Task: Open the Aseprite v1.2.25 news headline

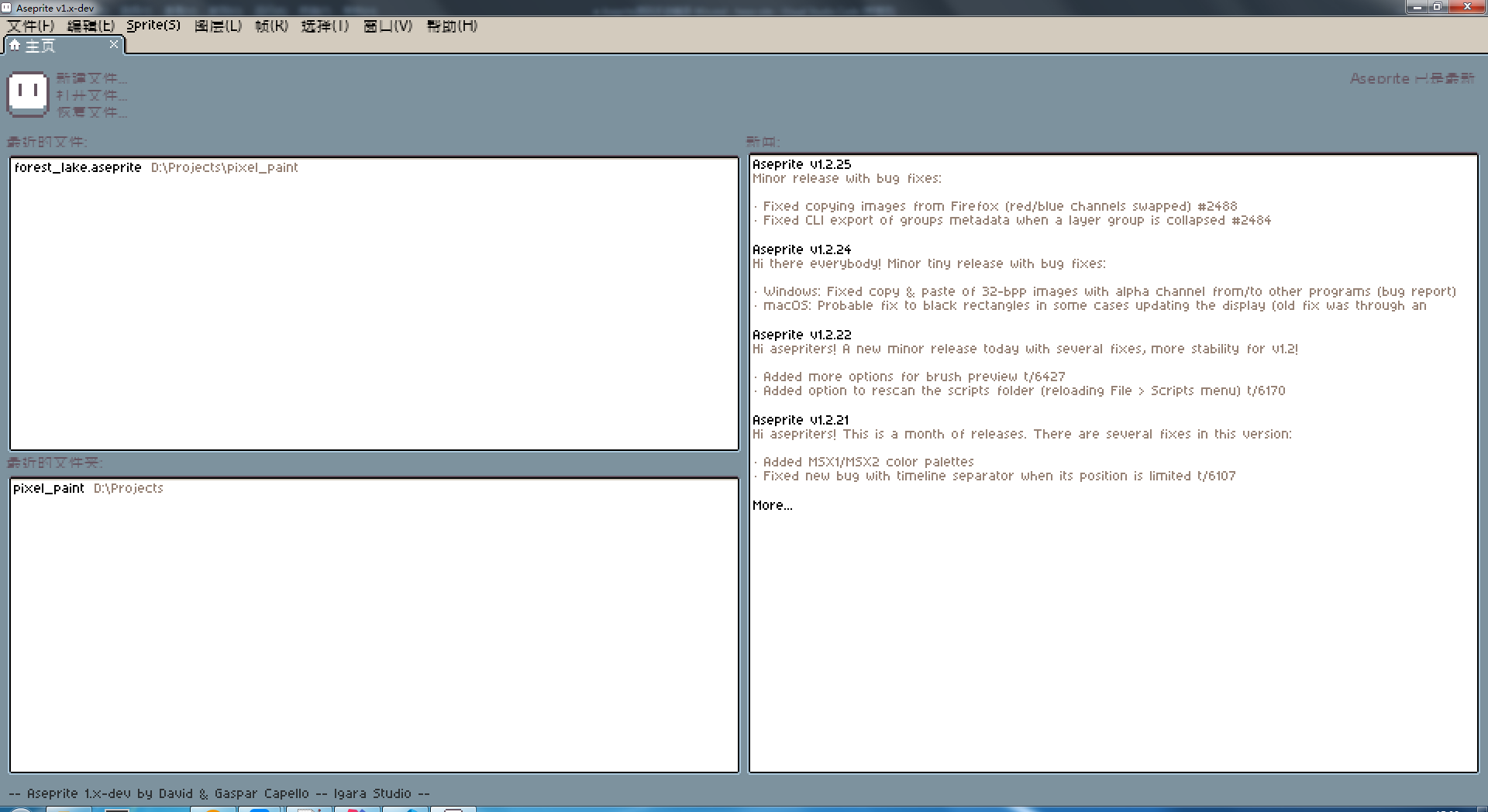Action: point(801,164)
